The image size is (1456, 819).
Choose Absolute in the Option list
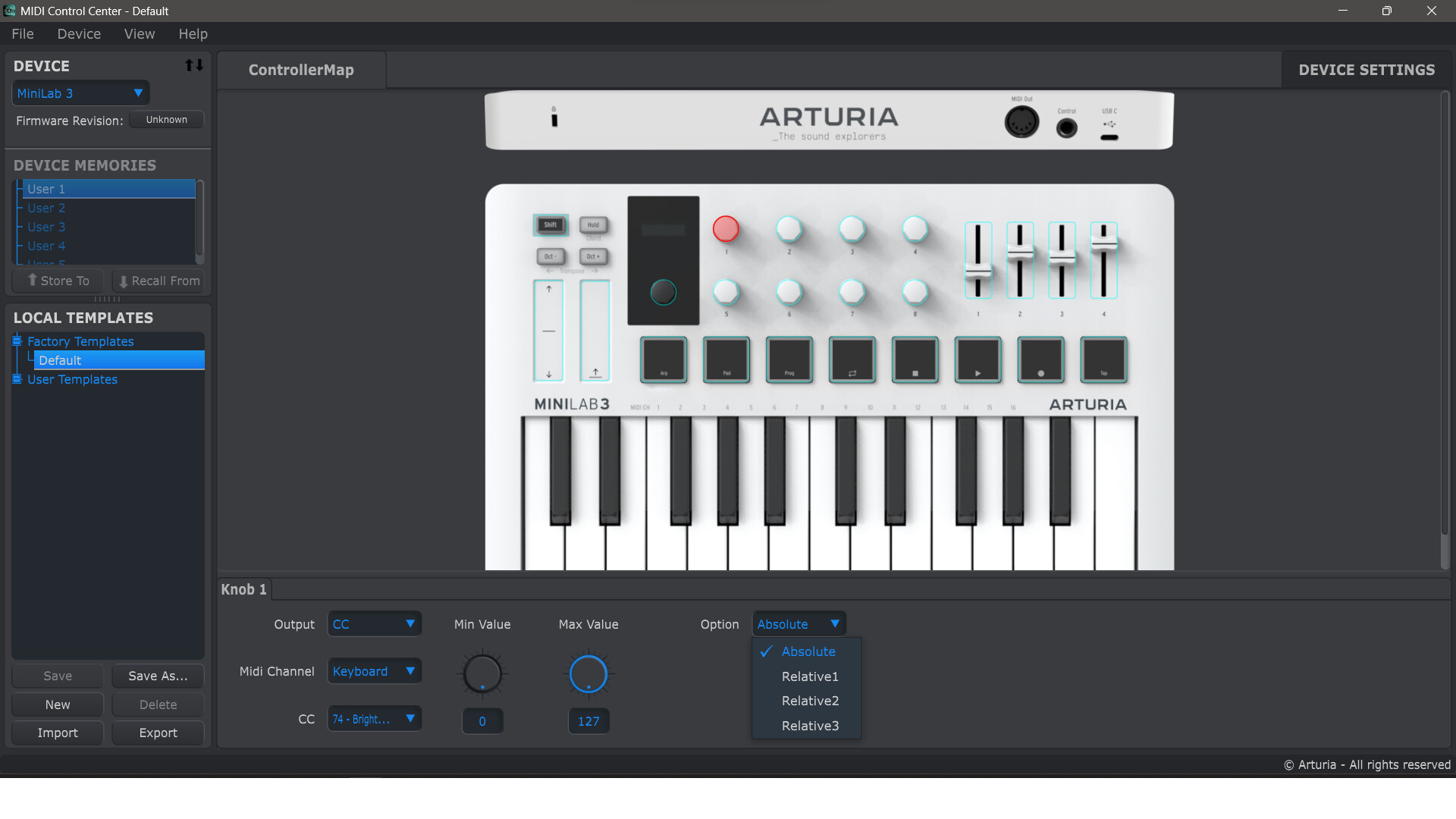807,651
